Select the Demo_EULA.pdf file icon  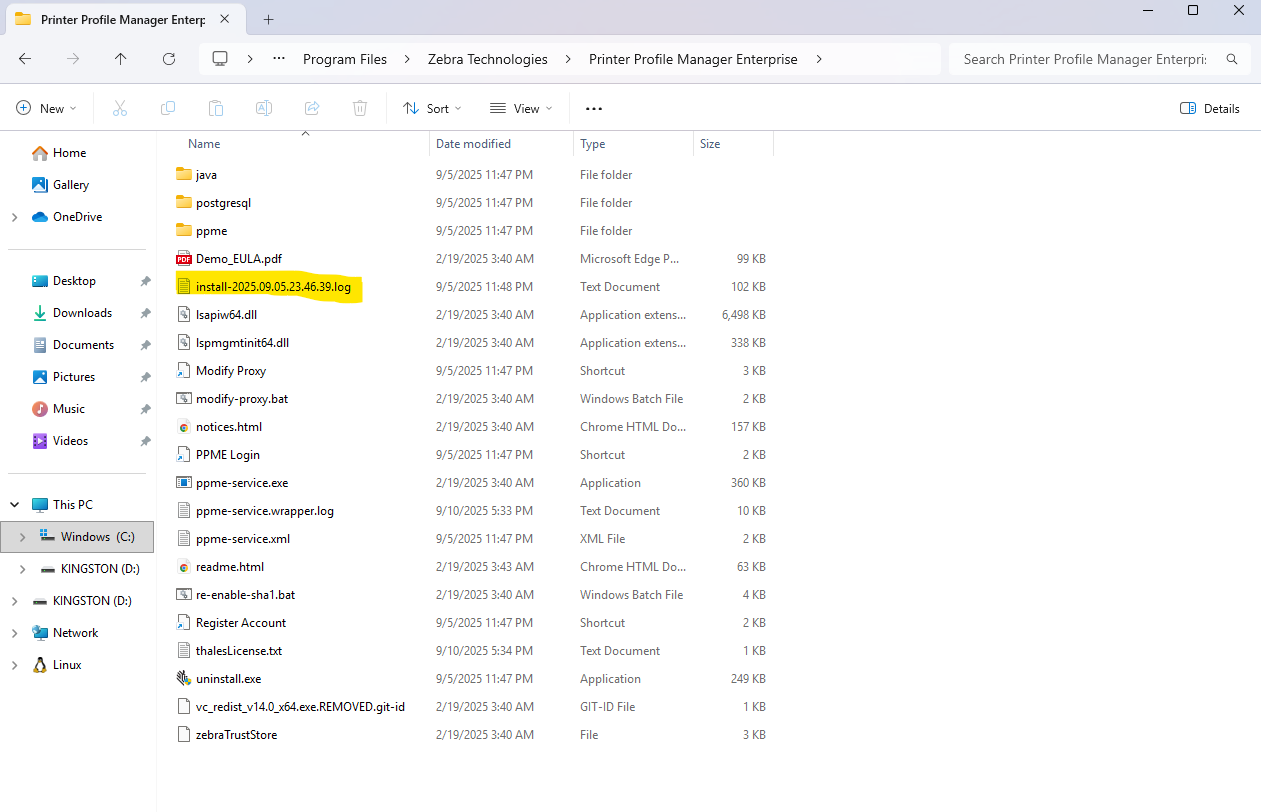184,258
